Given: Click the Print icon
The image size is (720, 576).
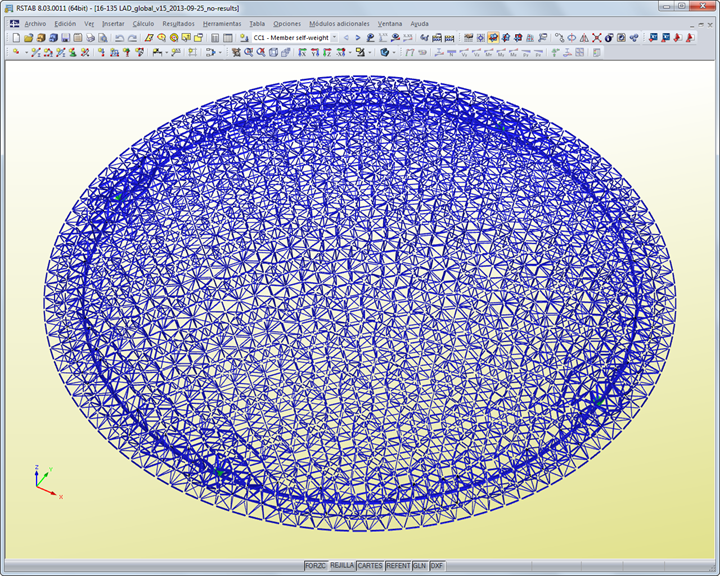Looking at the screenshot, I should point(90,38).
